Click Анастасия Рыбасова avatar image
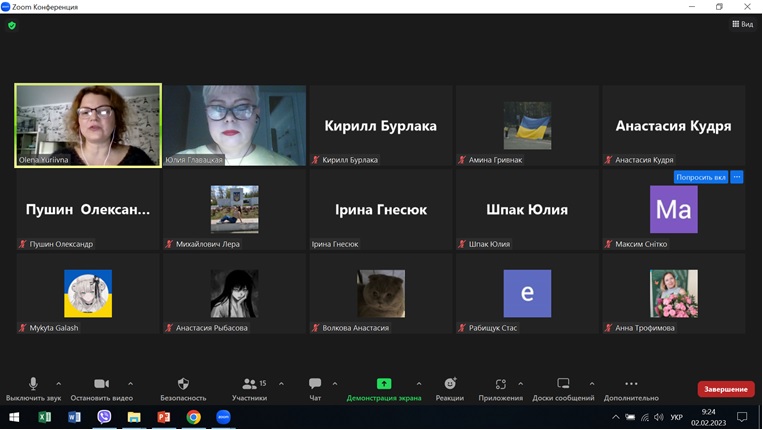The image size is (763, 430). (235, 293)
